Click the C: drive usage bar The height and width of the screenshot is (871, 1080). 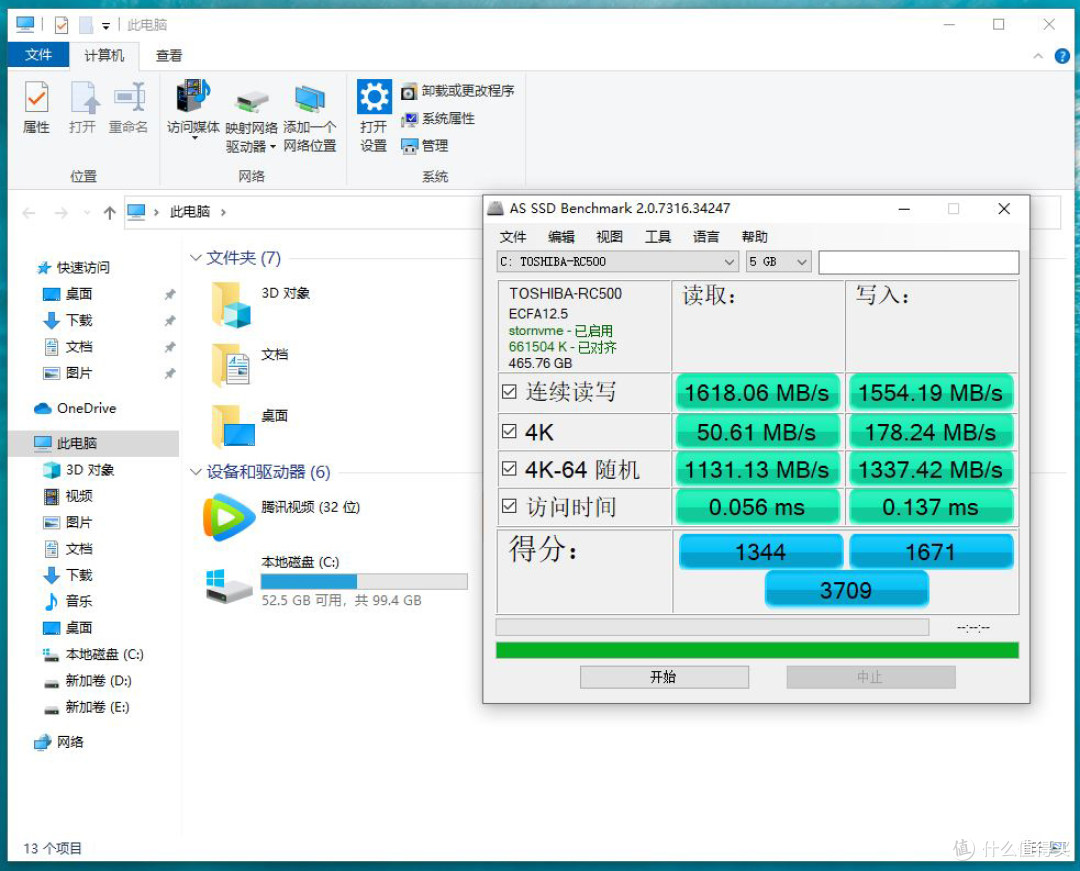364,581
